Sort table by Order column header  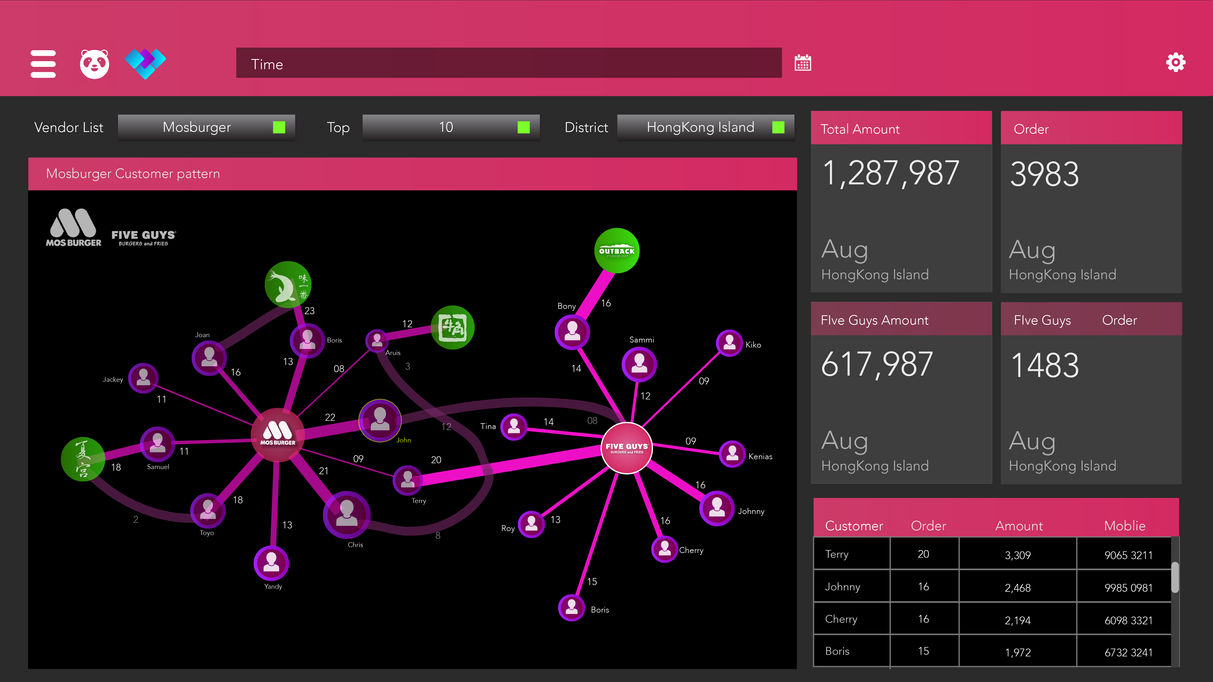(928, 525)
